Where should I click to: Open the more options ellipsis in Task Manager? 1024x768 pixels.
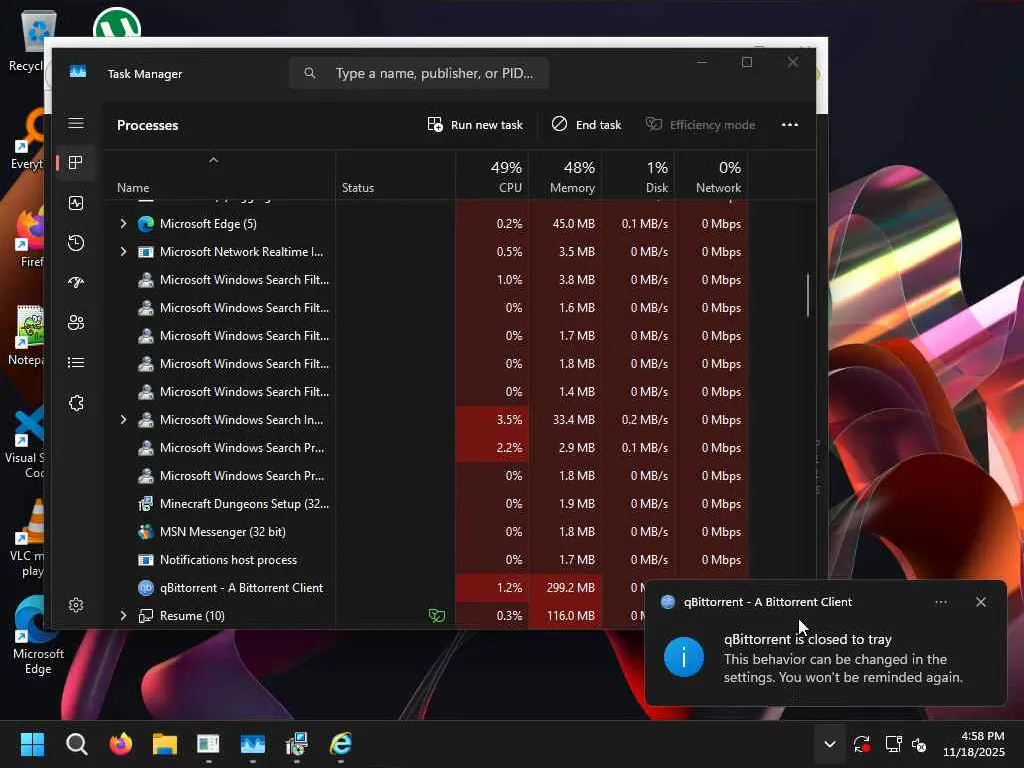tap(790, 125)
